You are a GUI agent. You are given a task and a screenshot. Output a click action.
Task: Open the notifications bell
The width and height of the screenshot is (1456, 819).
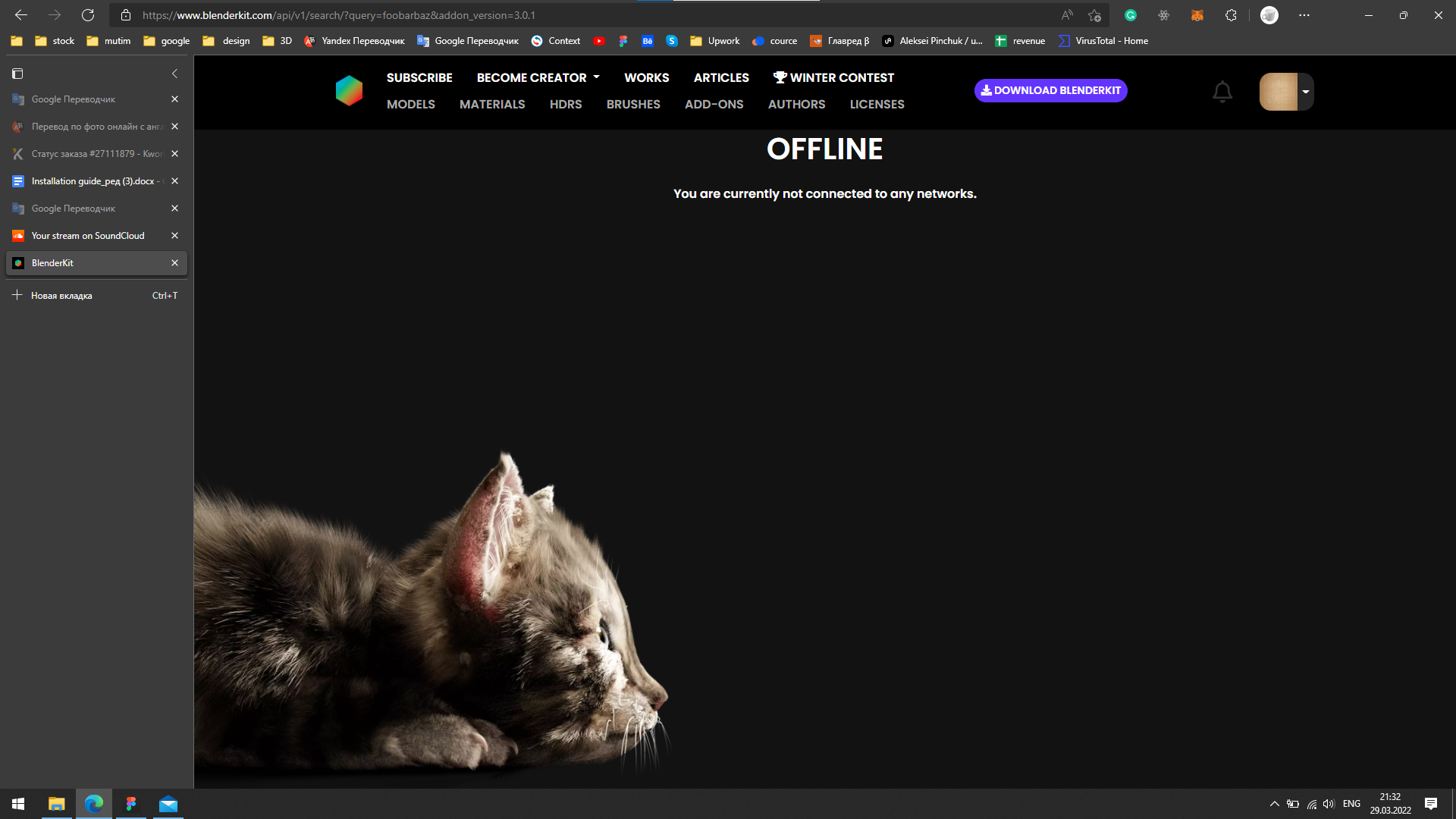pyautogui.click(x=1222, y=92)
